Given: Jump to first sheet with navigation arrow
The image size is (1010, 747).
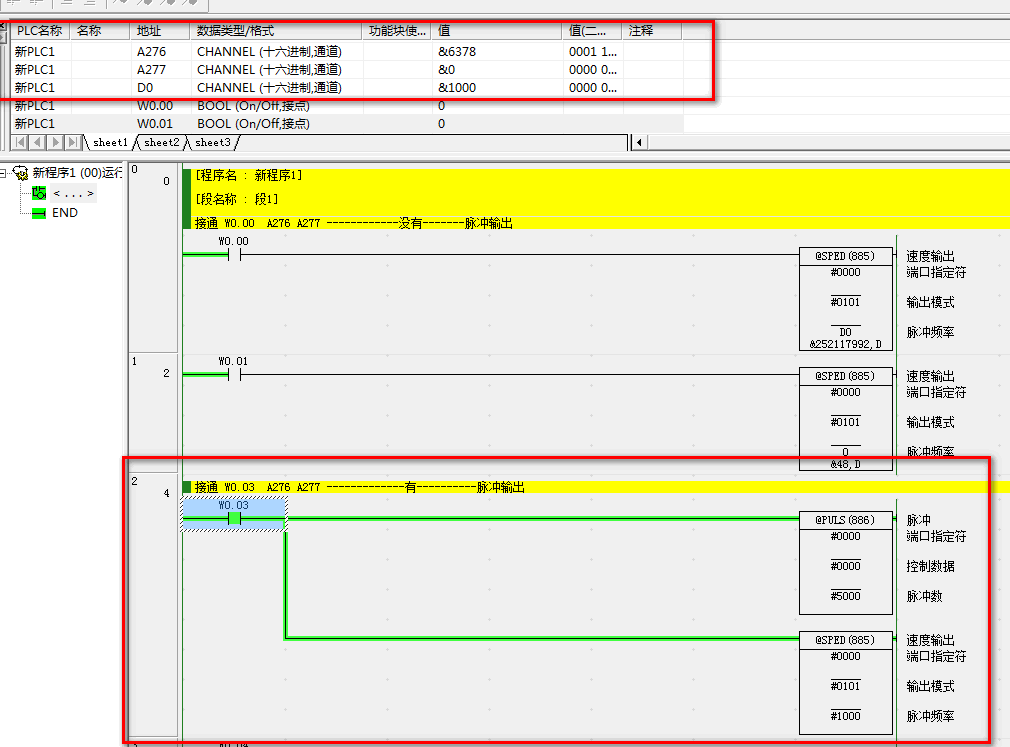Looking at the screenshot, I should (21, 143).
